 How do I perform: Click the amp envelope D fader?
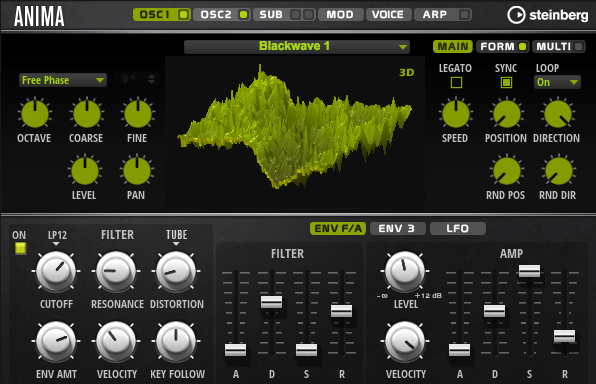coord(495,311)
